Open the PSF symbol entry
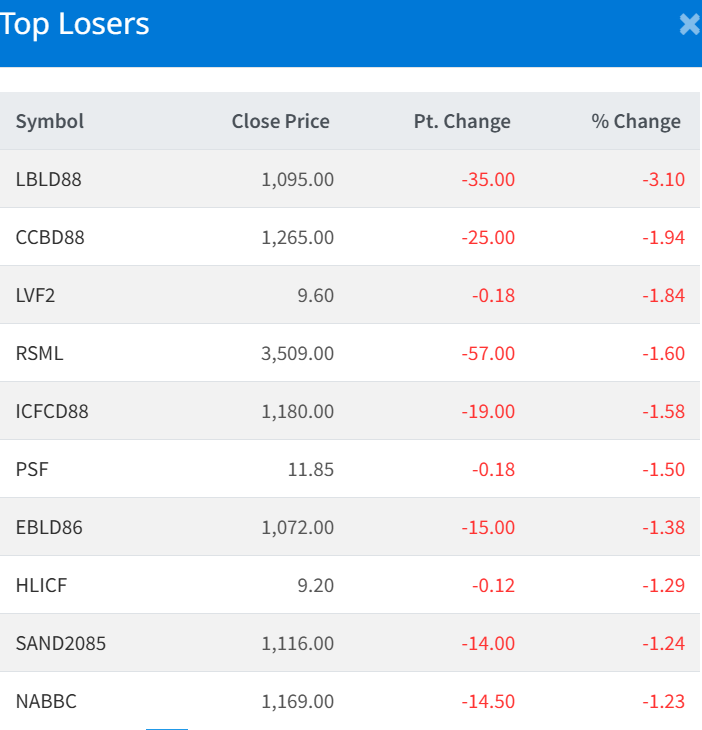Viewport: 702px width, 730px height. pos(32,470)
